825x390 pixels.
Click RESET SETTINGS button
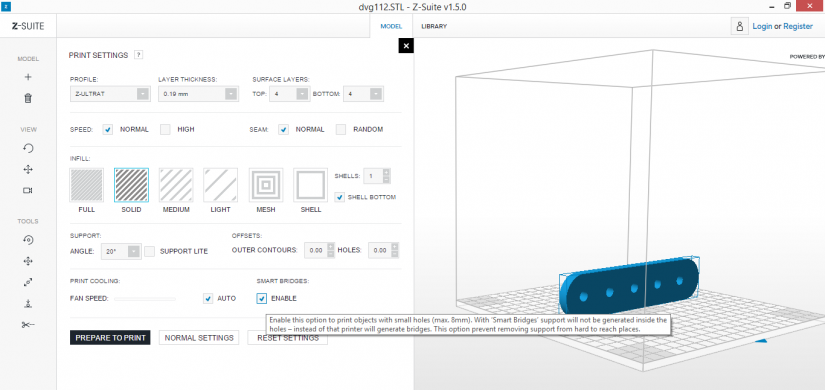tap(288, 338)
